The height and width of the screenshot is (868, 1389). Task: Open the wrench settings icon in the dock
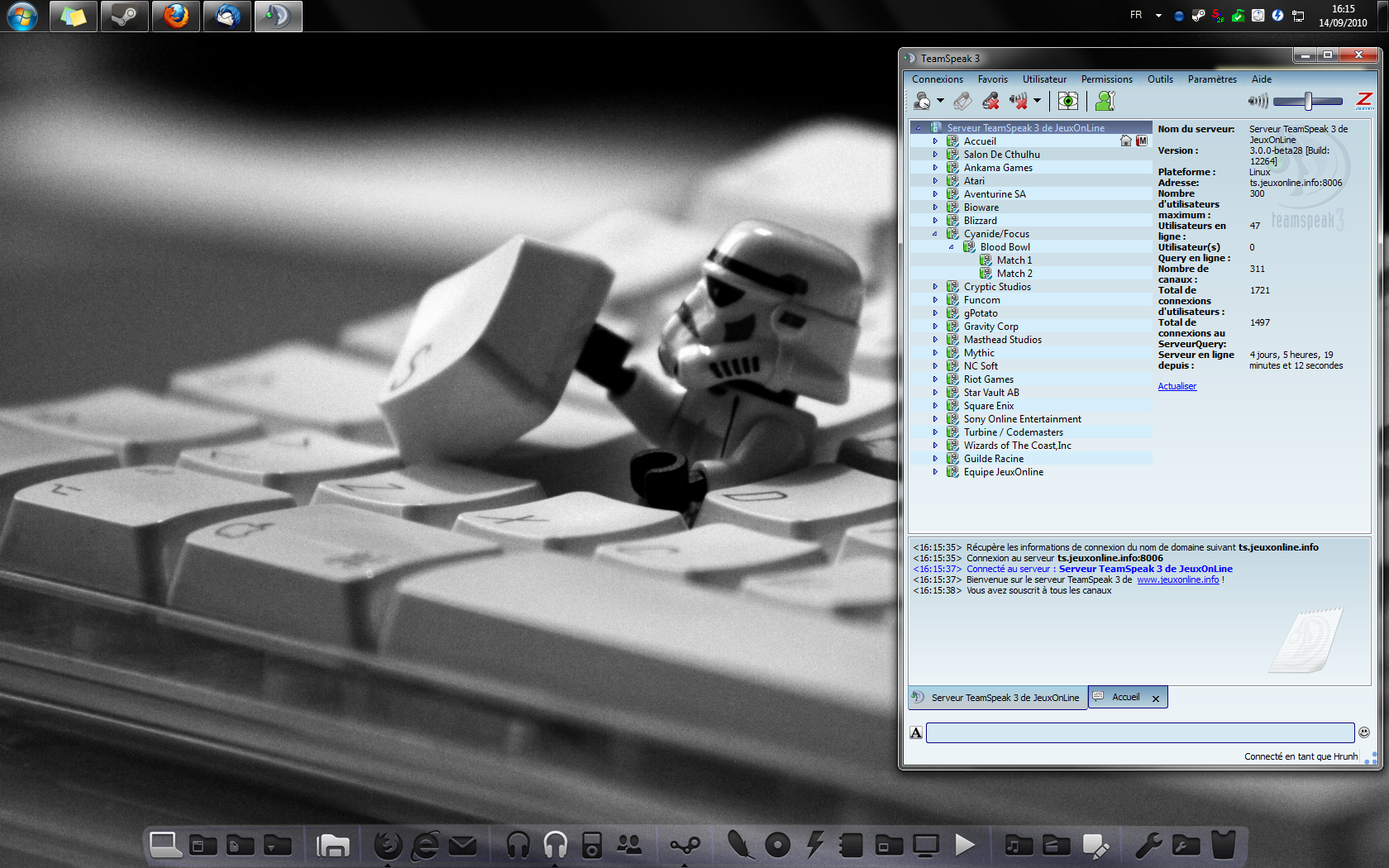(x=1148, y=845)
